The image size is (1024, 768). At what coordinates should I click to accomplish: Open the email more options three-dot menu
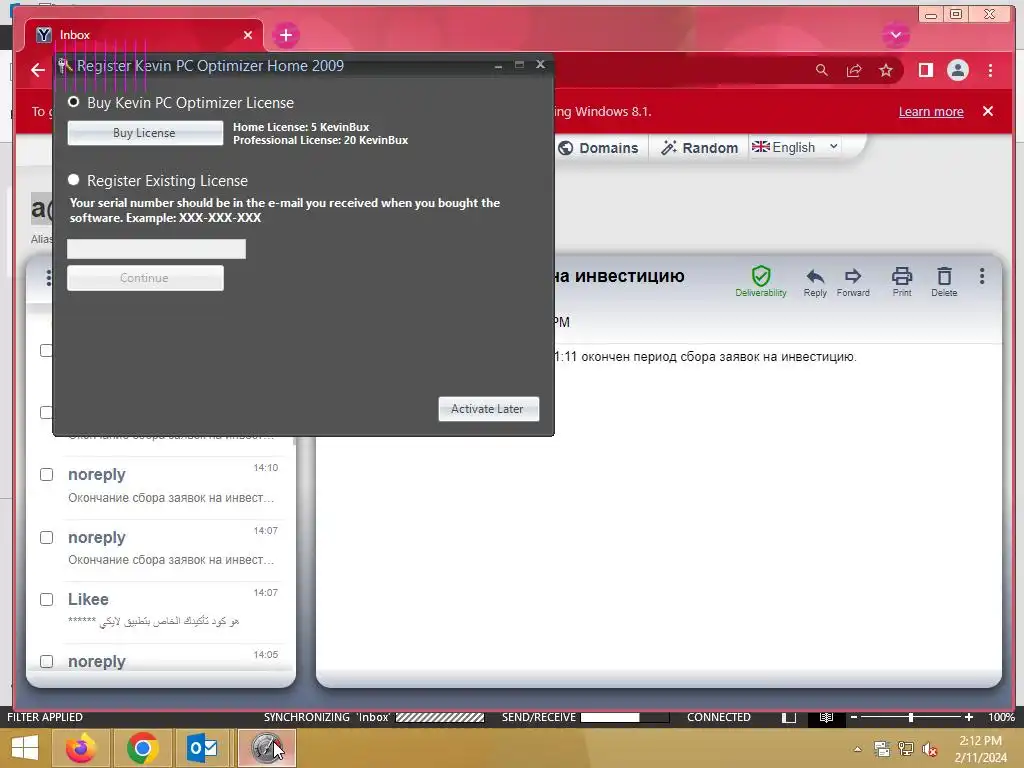pyautogui.click(x=982, y=276)
